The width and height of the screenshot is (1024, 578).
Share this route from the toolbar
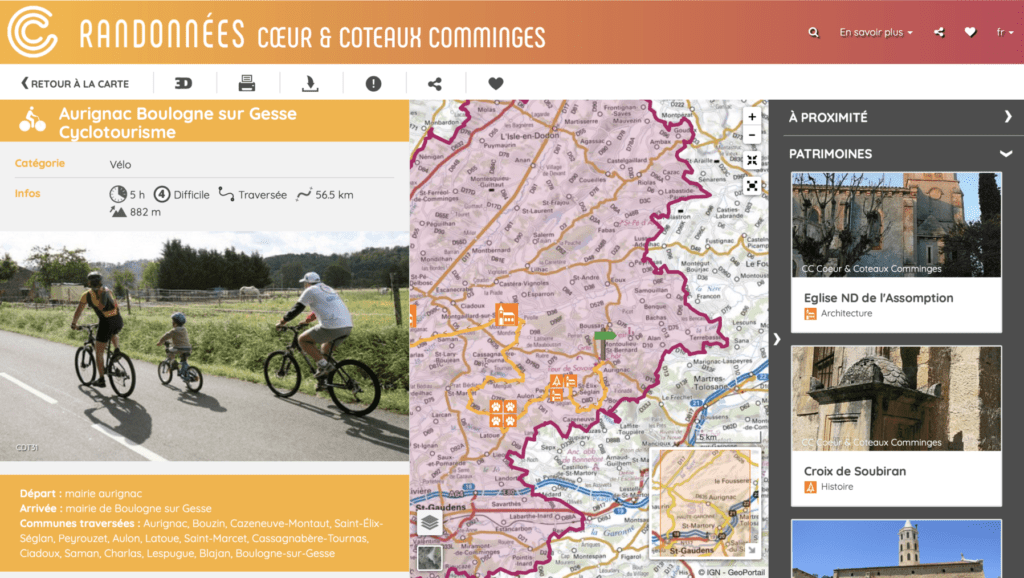(435, 84)
